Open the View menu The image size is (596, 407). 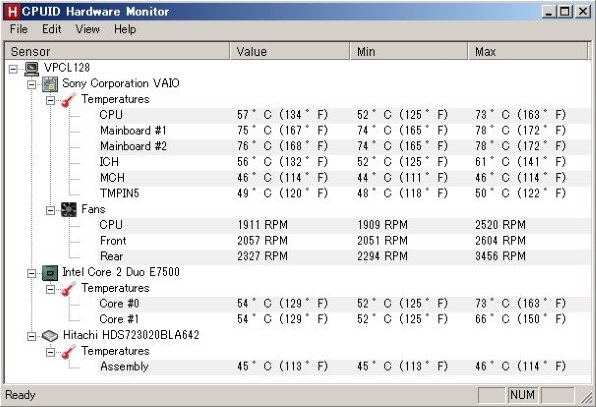pyautogui.click(x=87, y=29)
